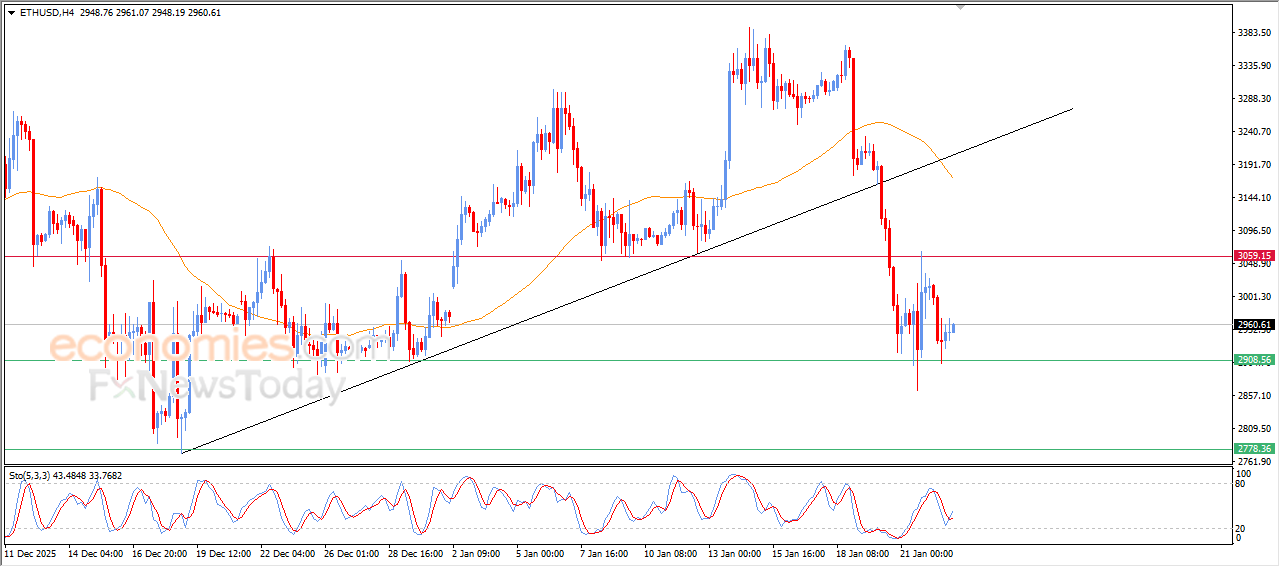
Task: Select the green 2778.36 price label
Action: pos(1253,449)
